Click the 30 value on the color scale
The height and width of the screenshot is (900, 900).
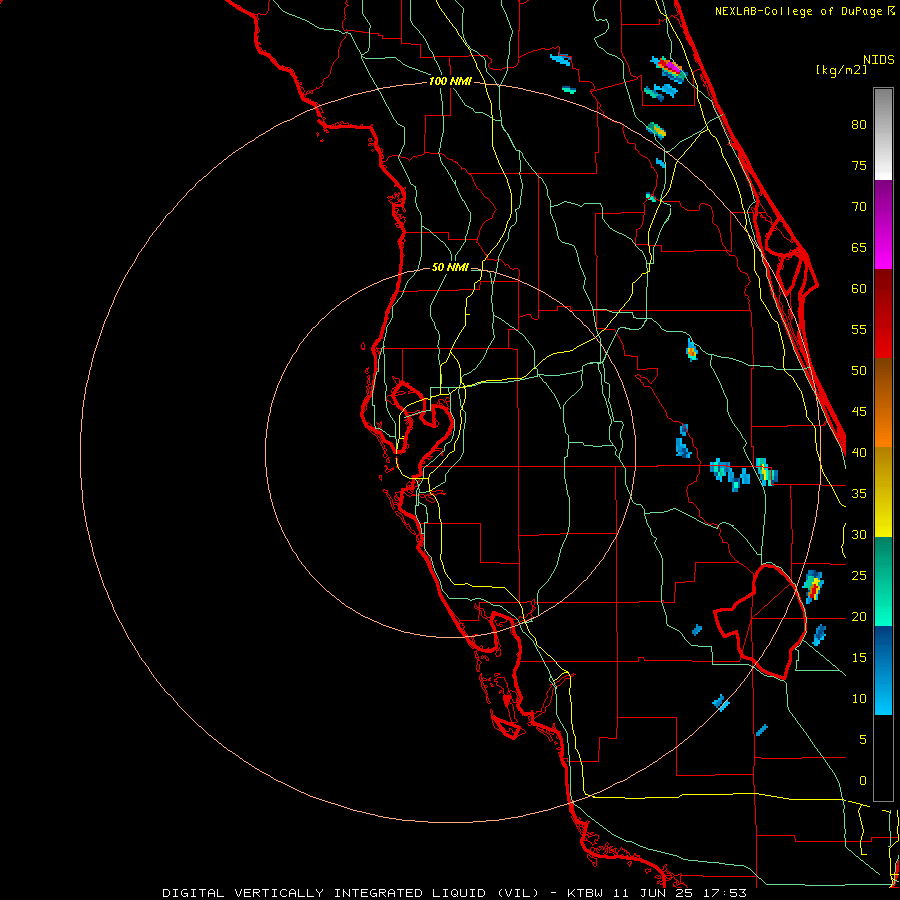point(859,534)
